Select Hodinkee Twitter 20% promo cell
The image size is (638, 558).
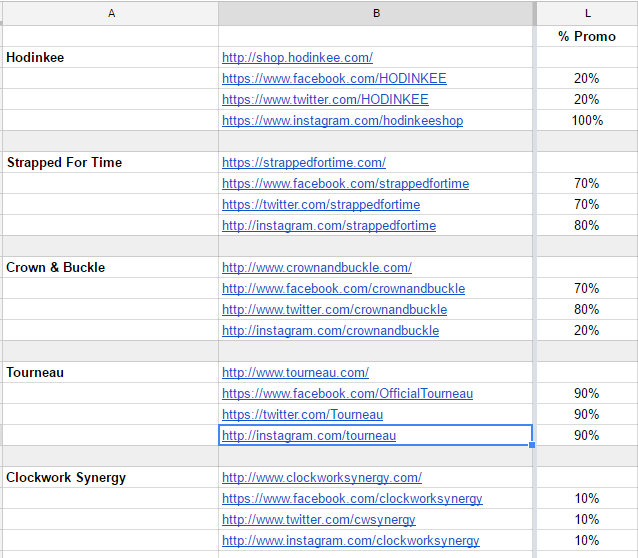click(587, 99)
